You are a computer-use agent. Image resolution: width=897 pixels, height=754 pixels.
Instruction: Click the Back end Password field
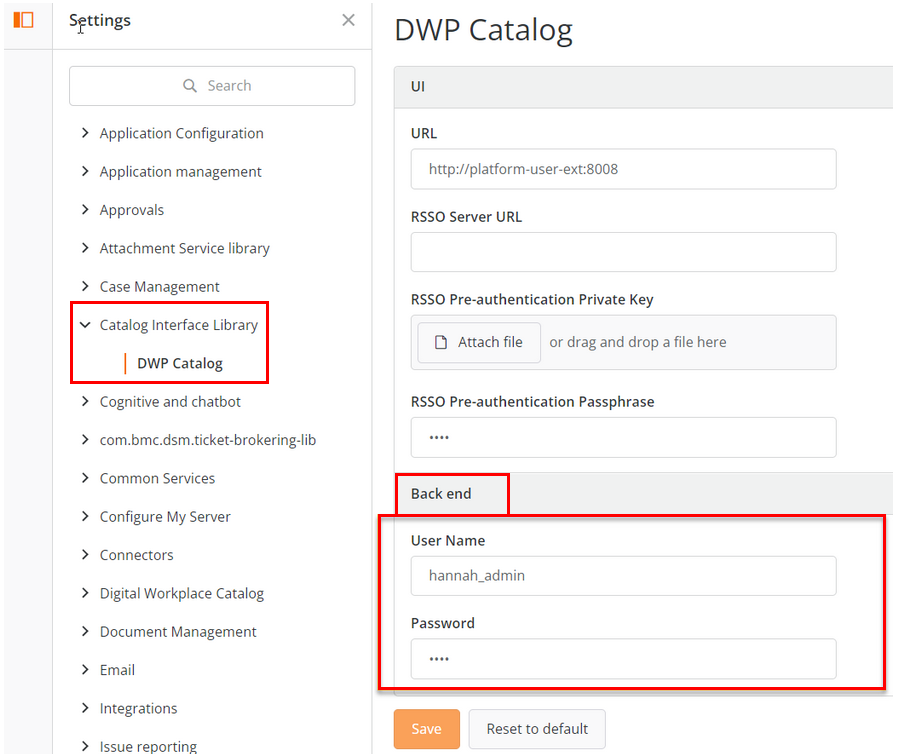(x=624, y=659)
